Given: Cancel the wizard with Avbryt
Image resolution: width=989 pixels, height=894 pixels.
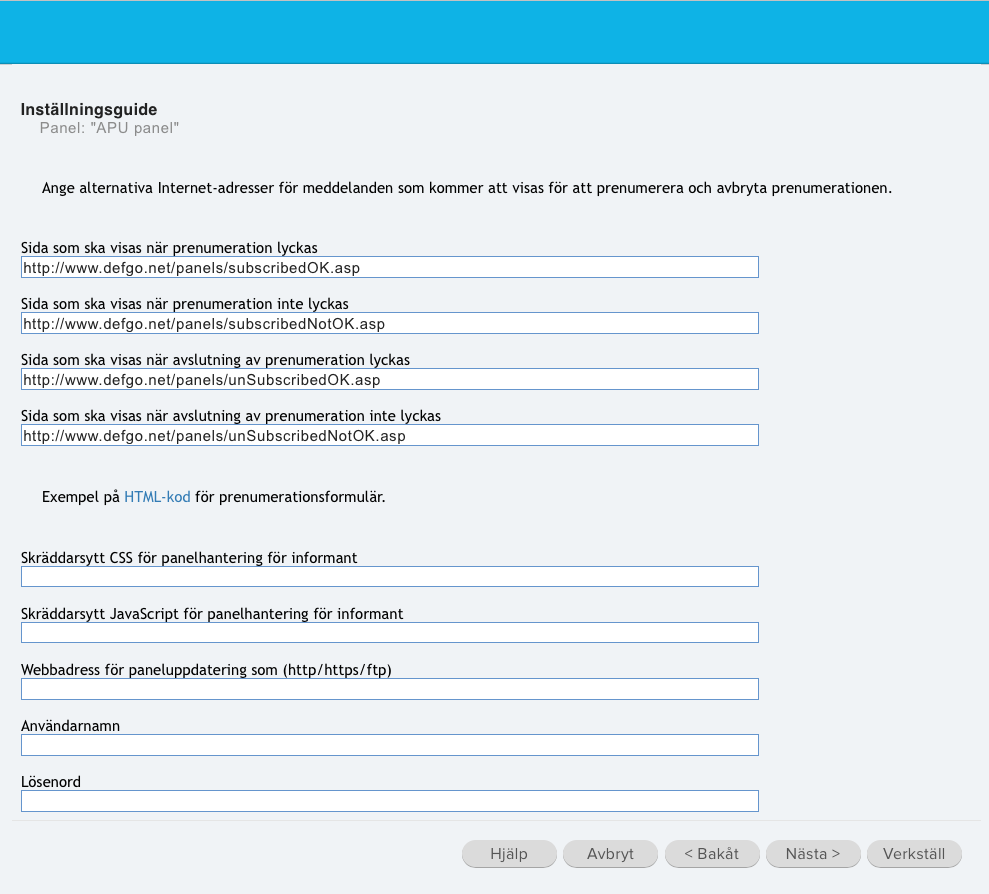Looking at the screenshot, I should 610,854.
